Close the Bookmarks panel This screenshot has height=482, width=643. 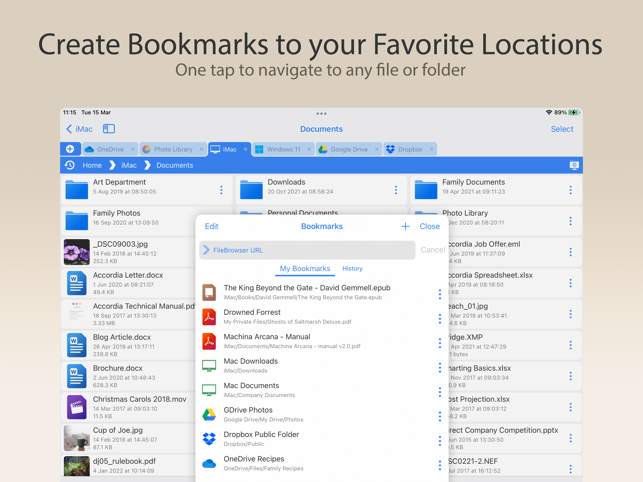[x=429, y=226]
